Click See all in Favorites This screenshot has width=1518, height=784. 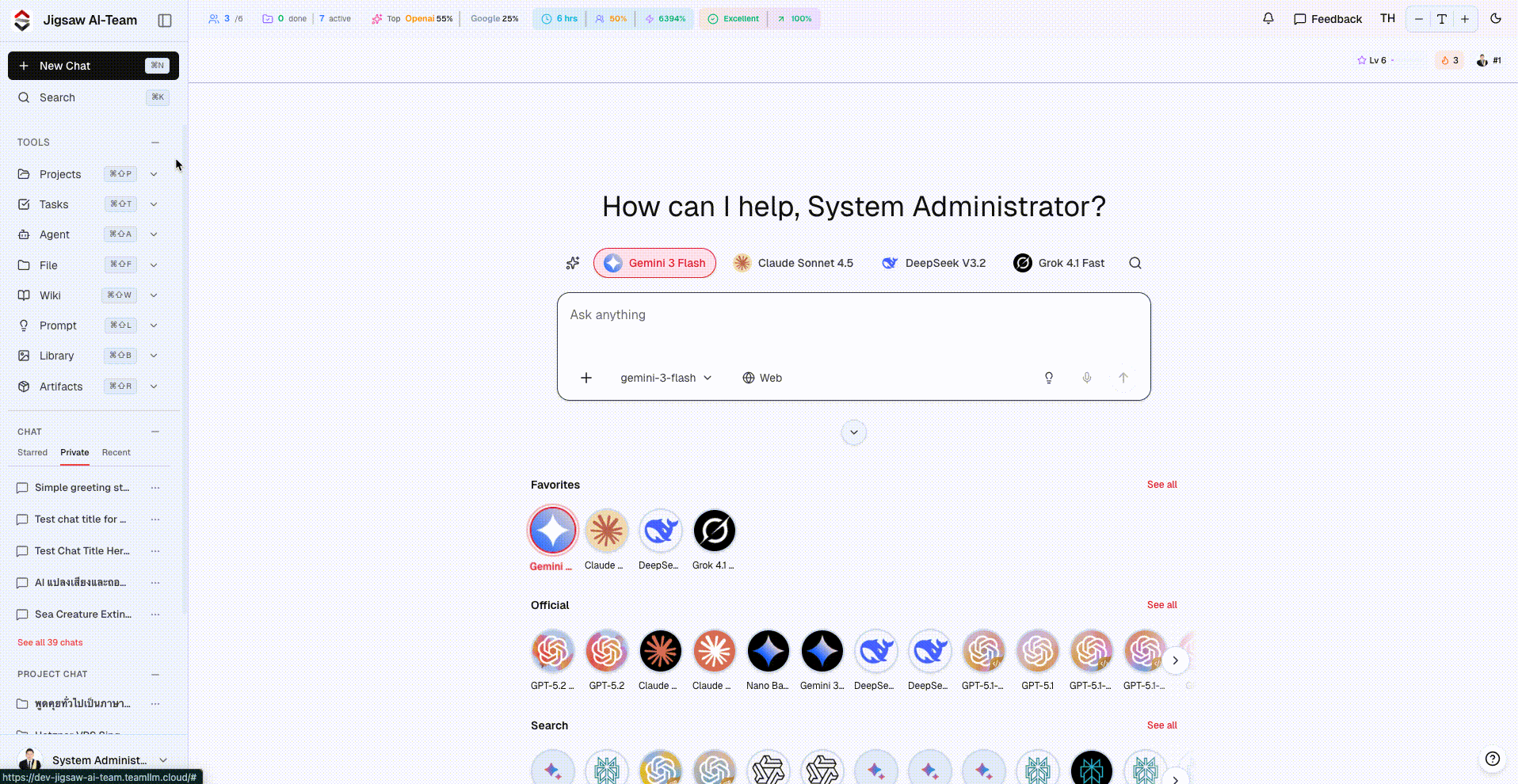click(x=1161, y=485)
